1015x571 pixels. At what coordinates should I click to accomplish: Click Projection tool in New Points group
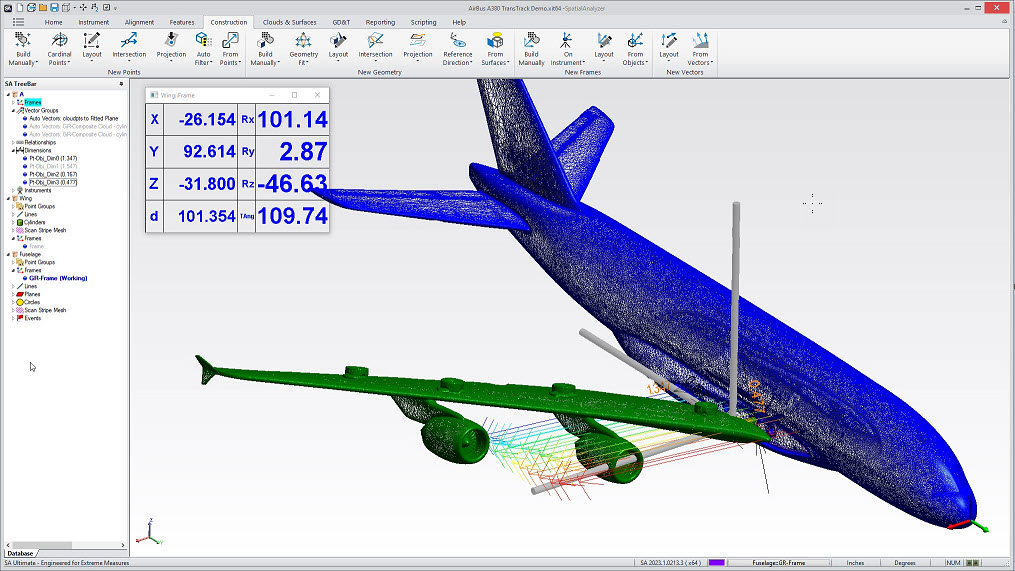[x=171, y=48]
